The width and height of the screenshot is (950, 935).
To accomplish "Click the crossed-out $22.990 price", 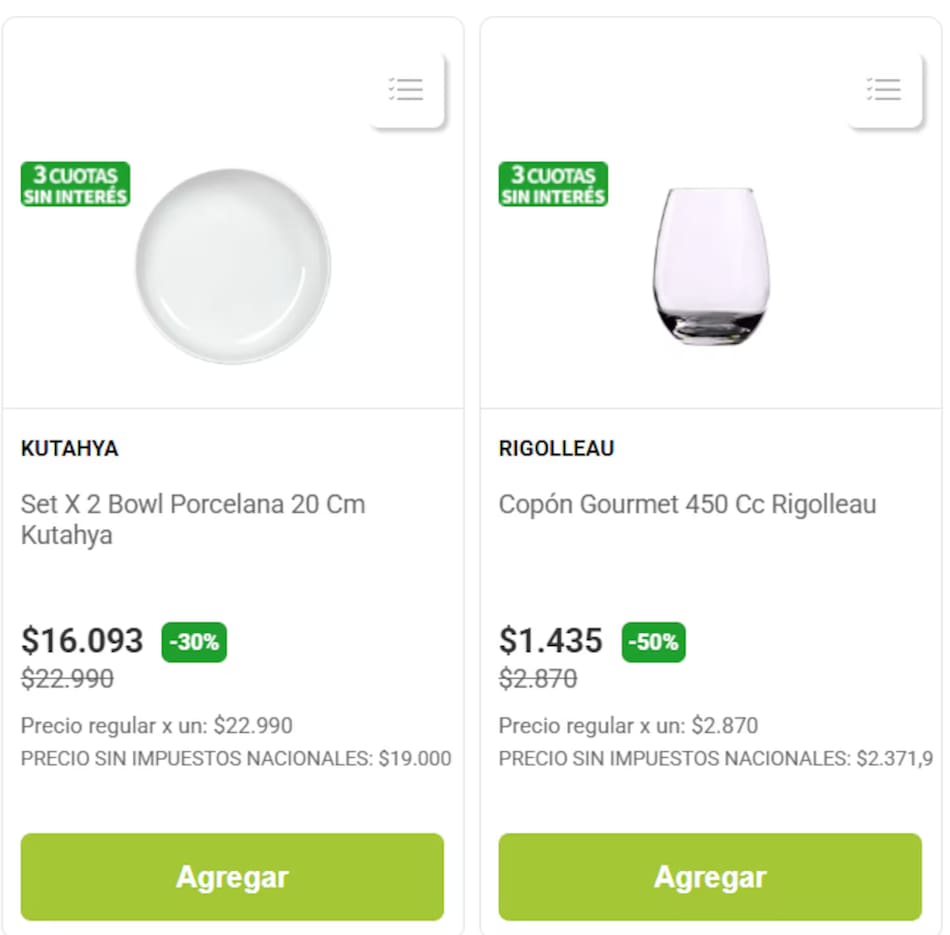I will click(x=67, y=679).
